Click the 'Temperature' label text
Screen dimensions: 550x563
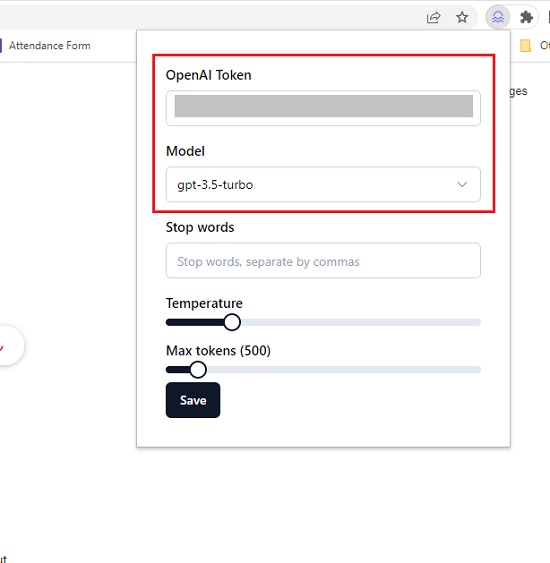(x=204, y=303)
